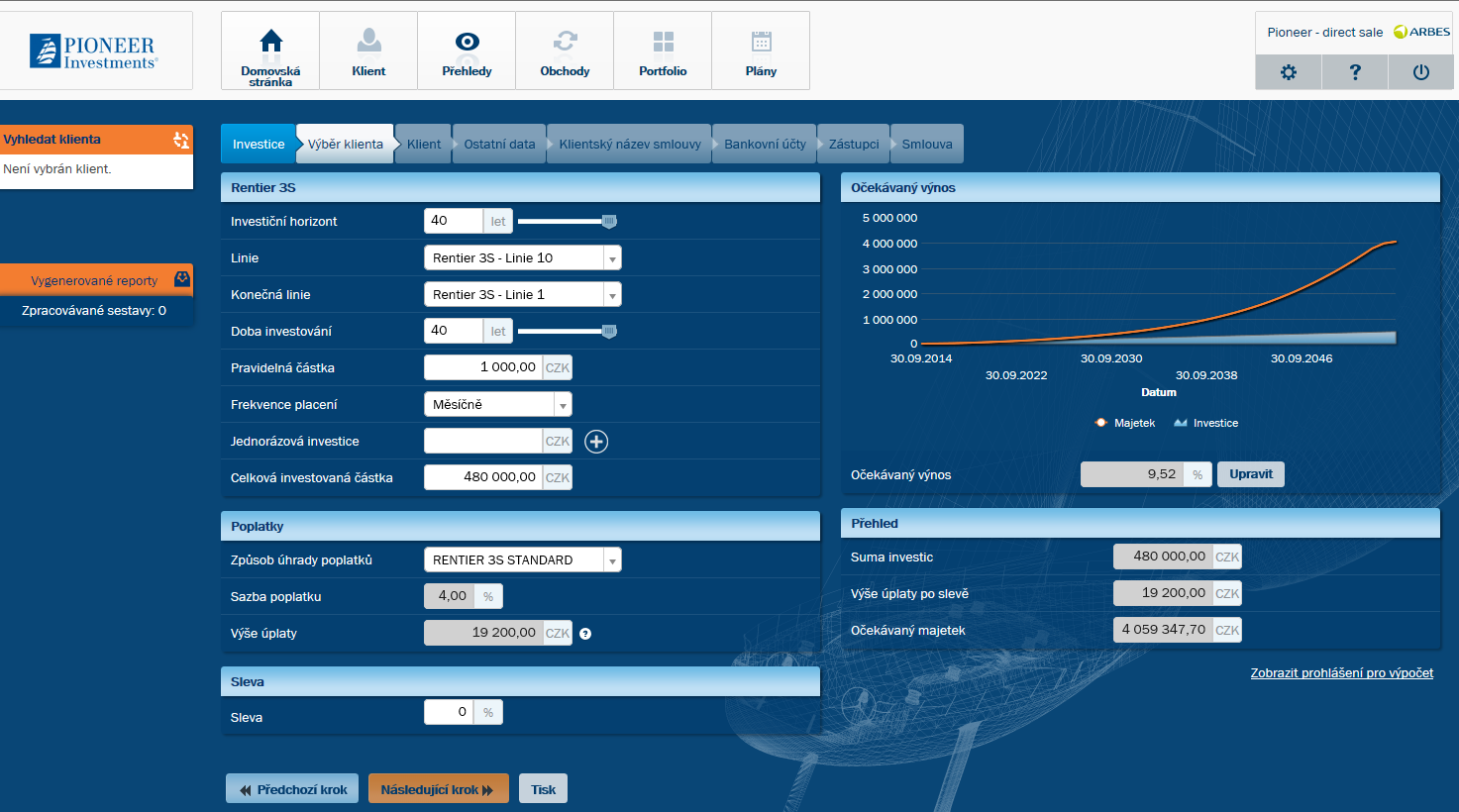Select the Ostatní data tab
The height and width of the screenshot is (812, 1459).
[x=499, y=144]
